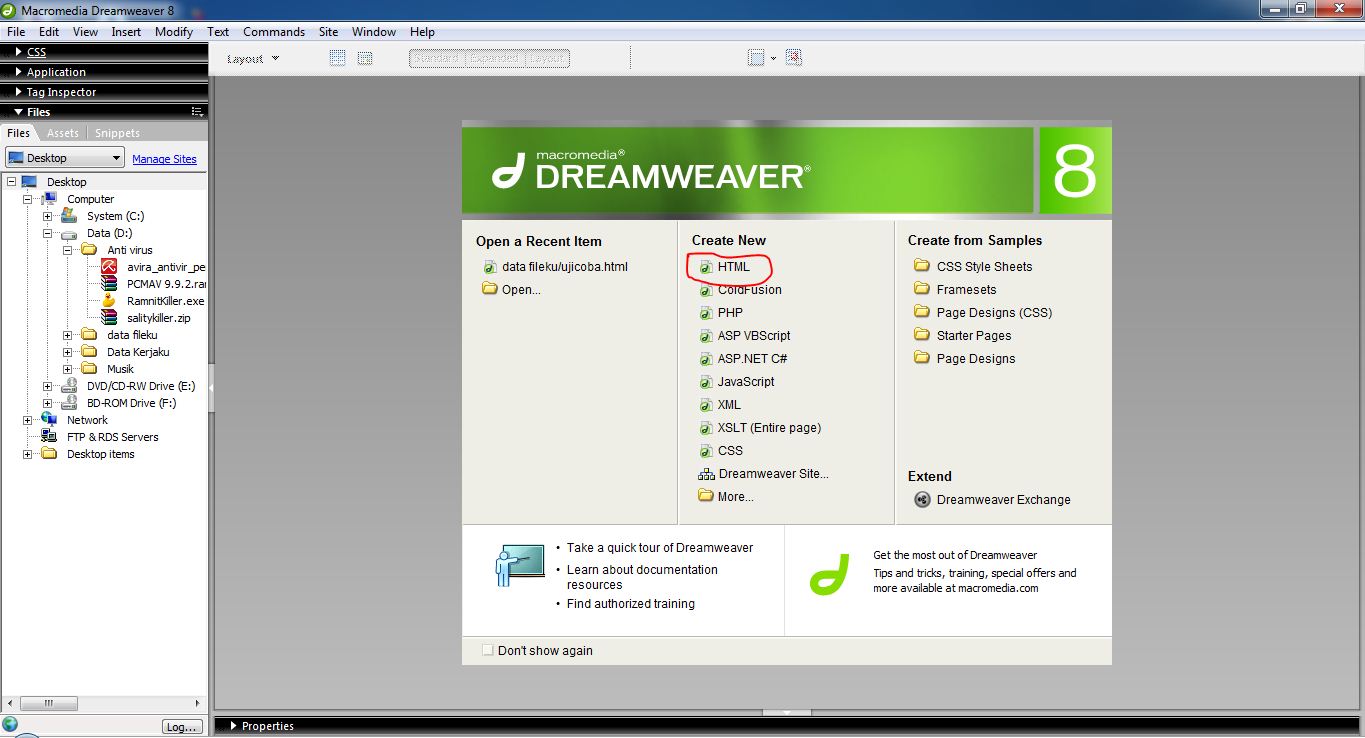Click the Frames icon in the Layout toolbar
The height and width of the screenshot is (738, 1365).
[x=756, y=58]
